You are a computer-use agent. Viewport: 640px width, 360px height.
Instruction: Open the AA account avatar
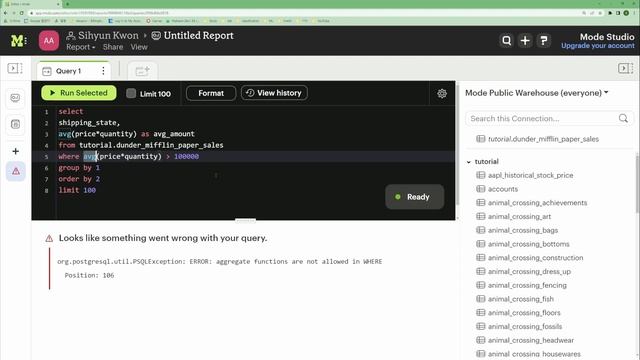[49, 41]
